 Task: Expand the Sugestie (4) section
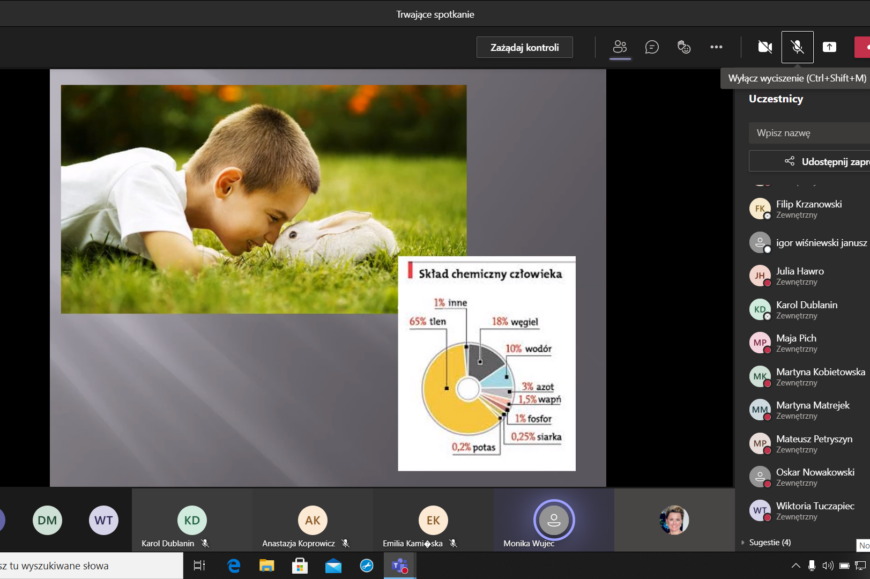(766, 542)
